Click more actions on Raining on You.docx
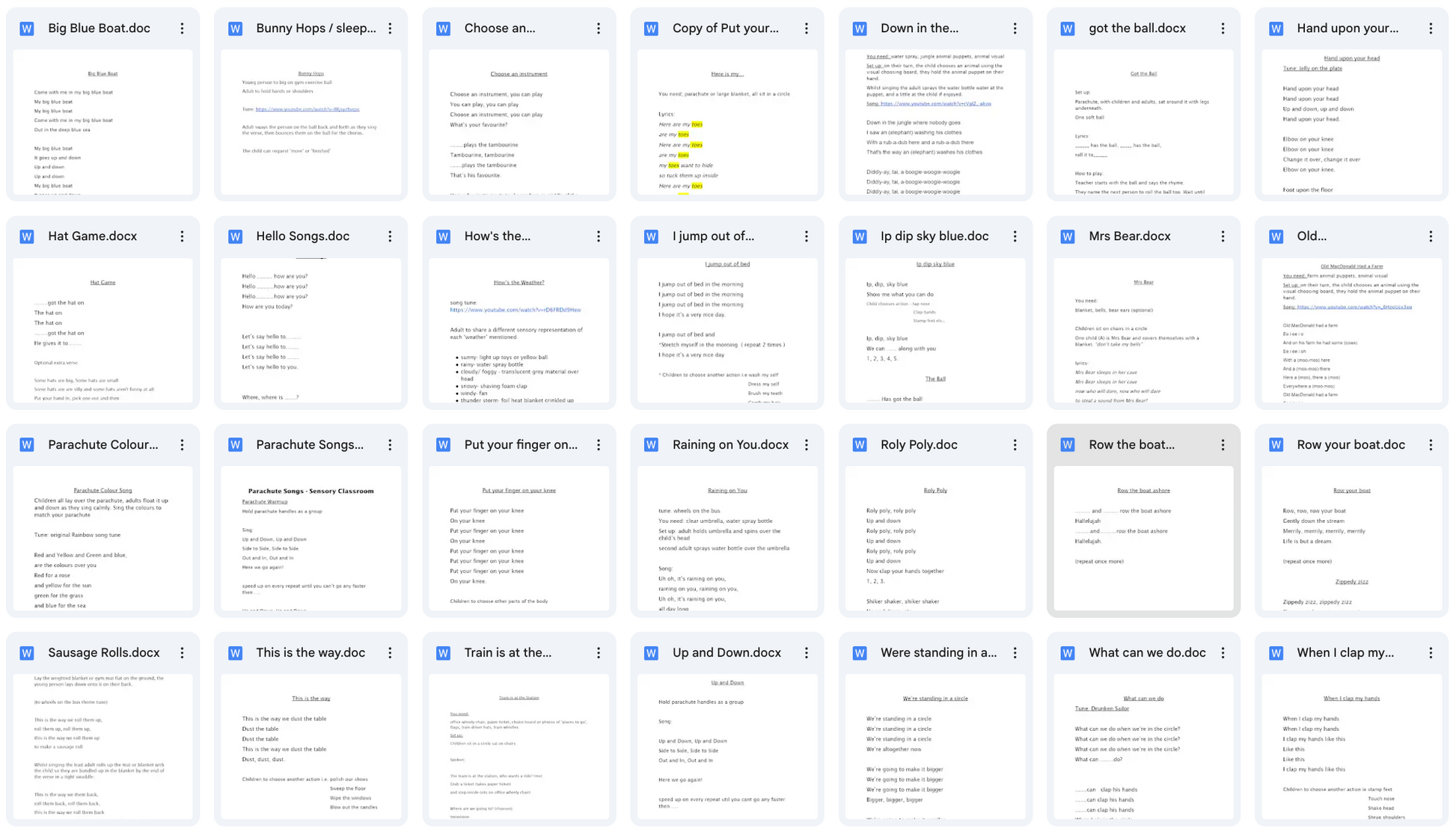1456x837 pixels. pos(807,445)
